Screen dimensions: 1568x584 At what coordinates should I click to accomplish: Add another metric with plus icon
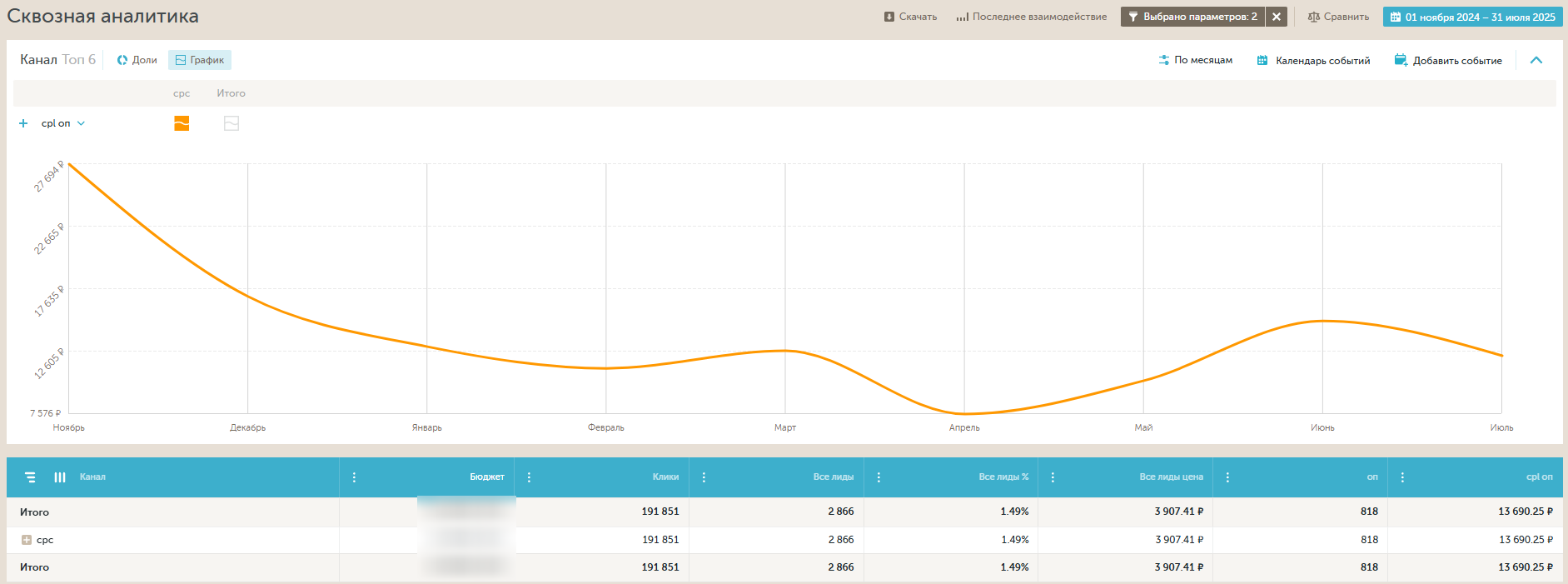tap(23, 123)
